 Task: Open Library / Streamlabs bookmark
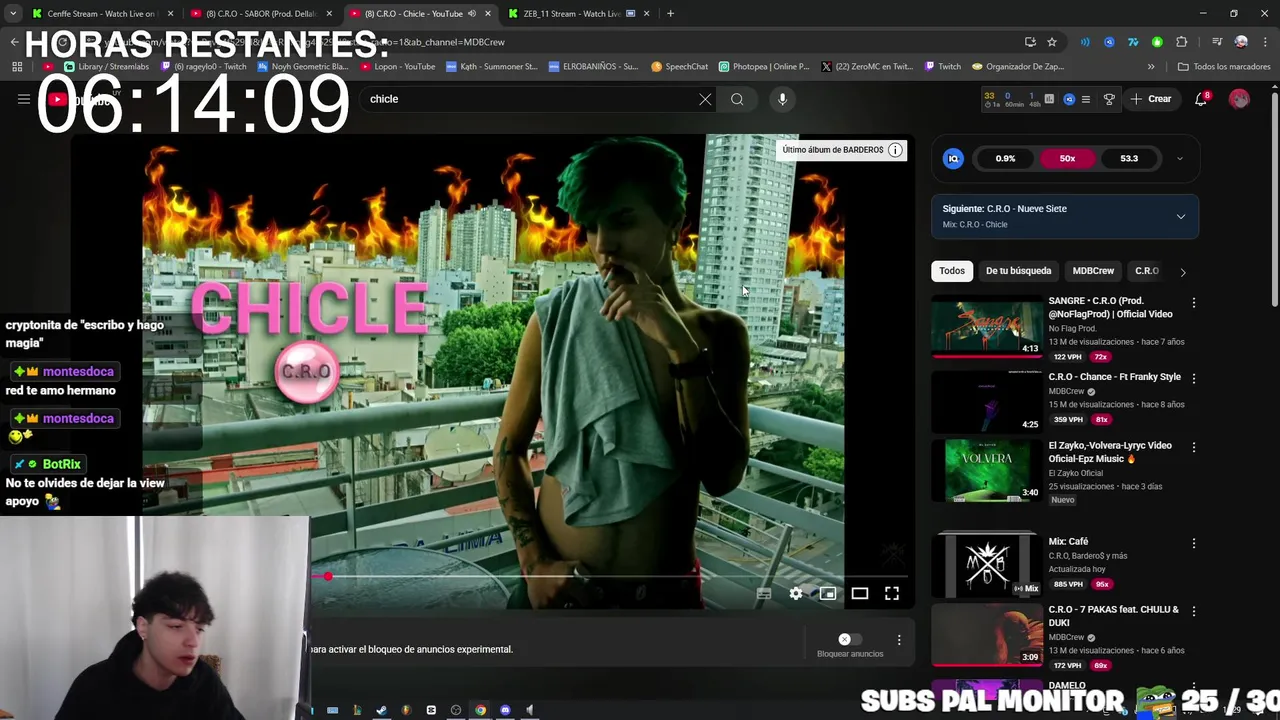(x=105, y=67)
